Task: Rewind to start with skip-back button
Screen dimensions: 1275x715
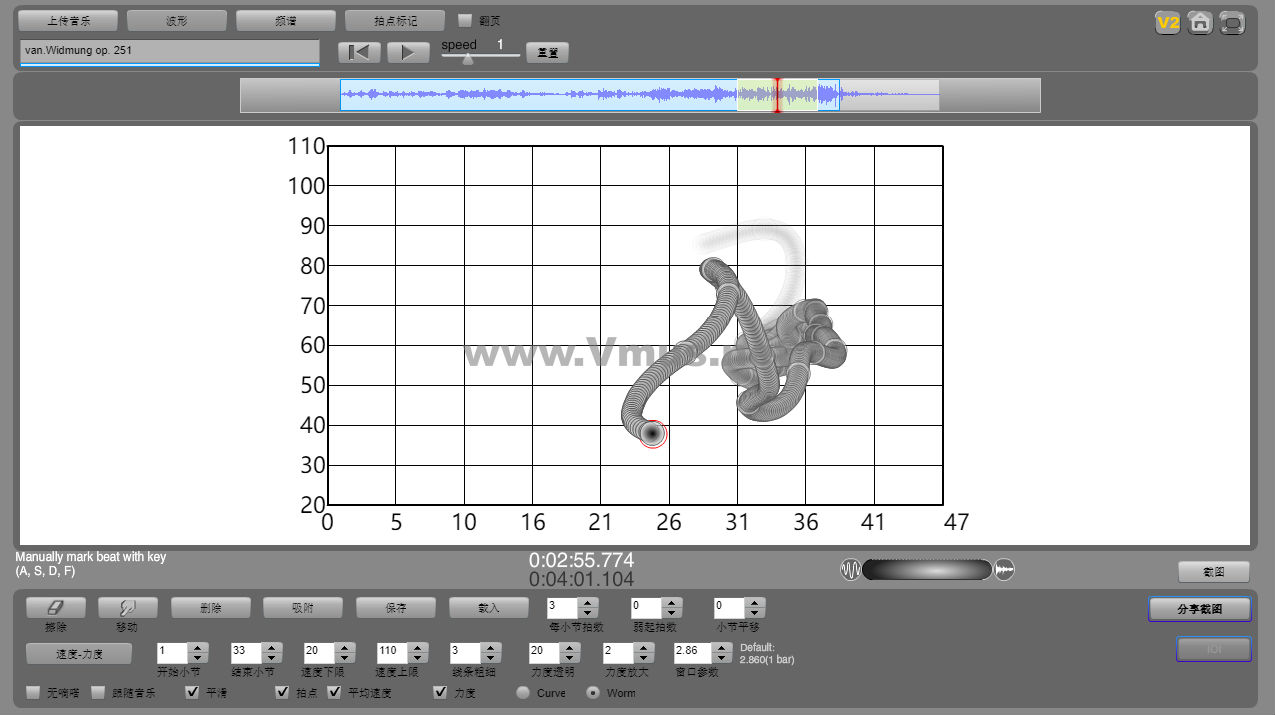Action: point(358,53)
